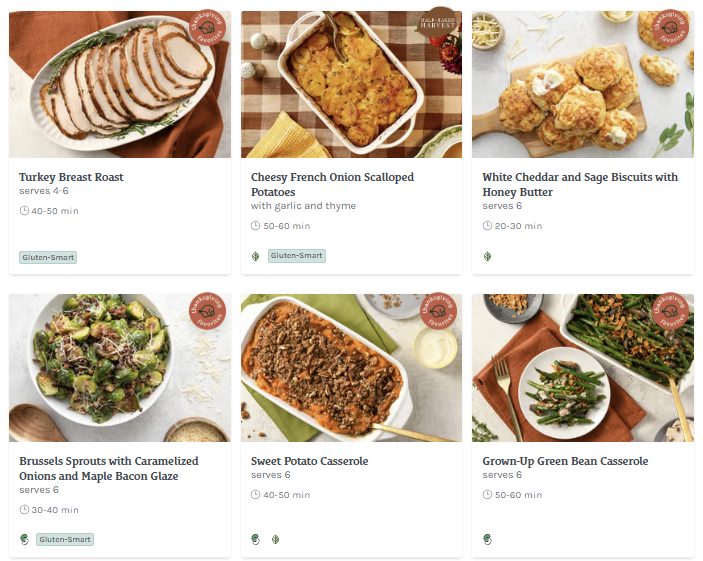Select the Gluten-Smart tag on Turkey Breast Roast

[x=48, y=257]
